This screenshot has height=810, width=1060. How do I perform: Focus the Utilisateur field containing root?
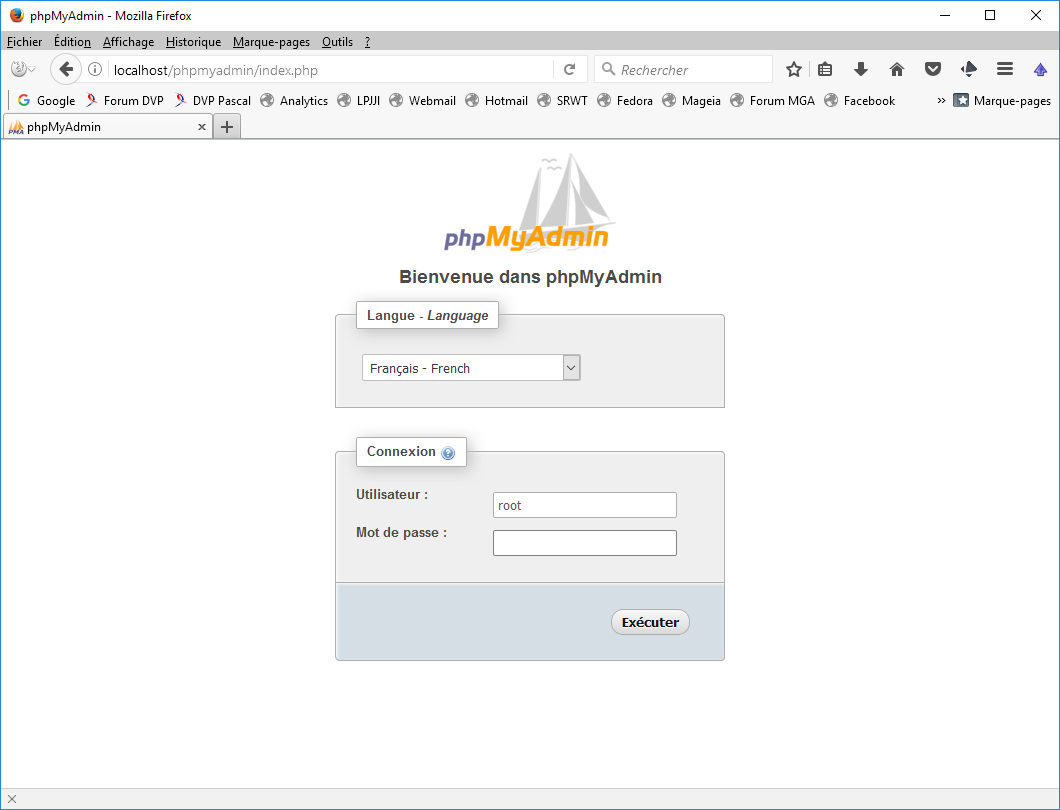click(584, 505)
